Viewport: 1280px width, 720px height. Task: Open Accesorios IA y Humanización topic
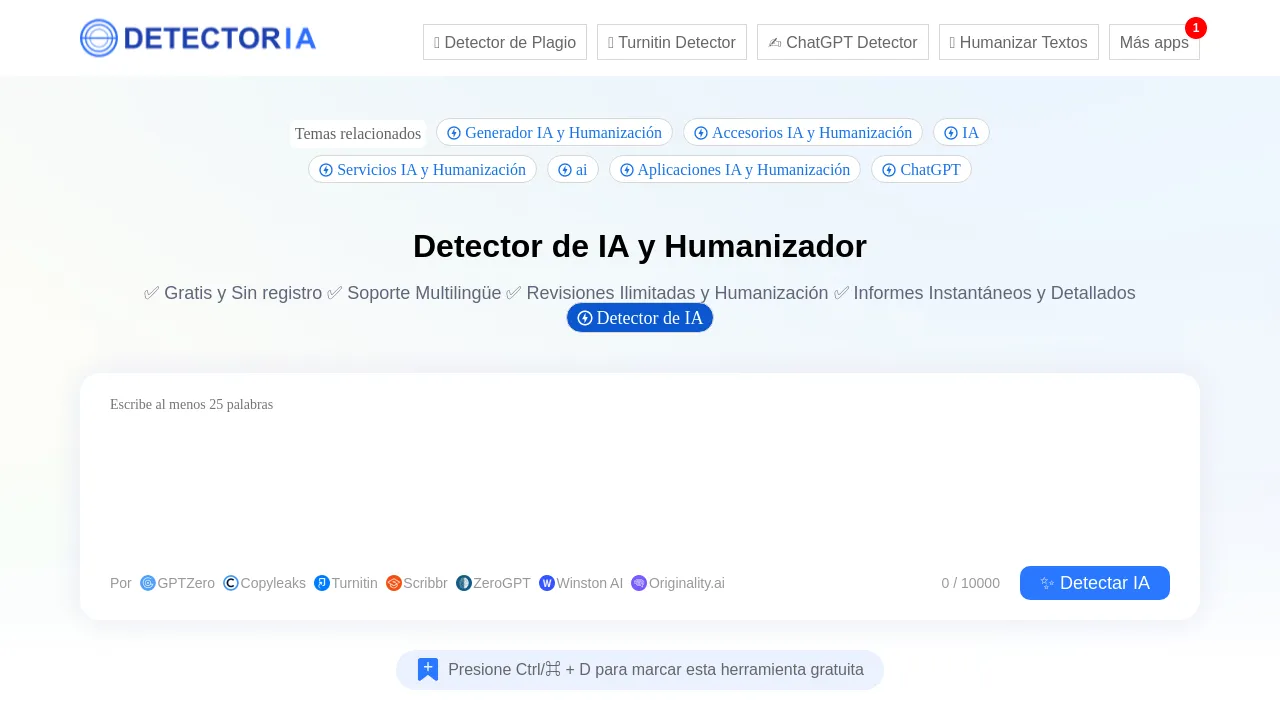pos(803,132)
